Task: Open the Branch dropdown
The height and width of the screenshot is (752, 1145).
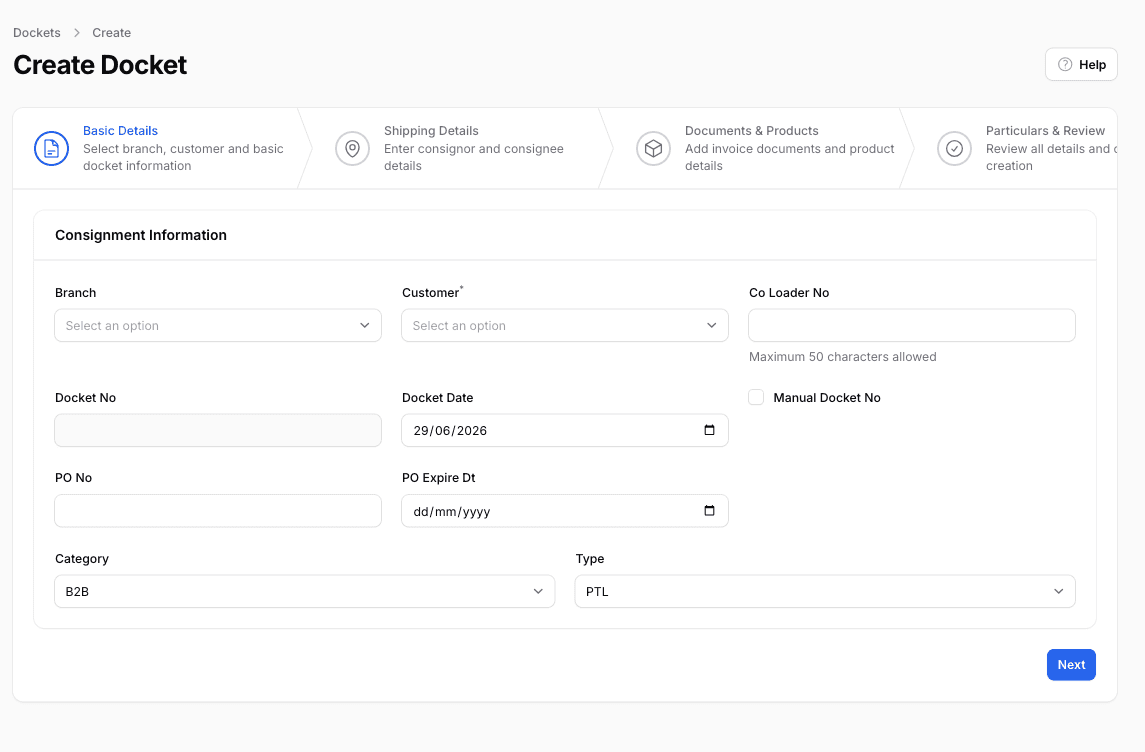Action: click(218, 326)
